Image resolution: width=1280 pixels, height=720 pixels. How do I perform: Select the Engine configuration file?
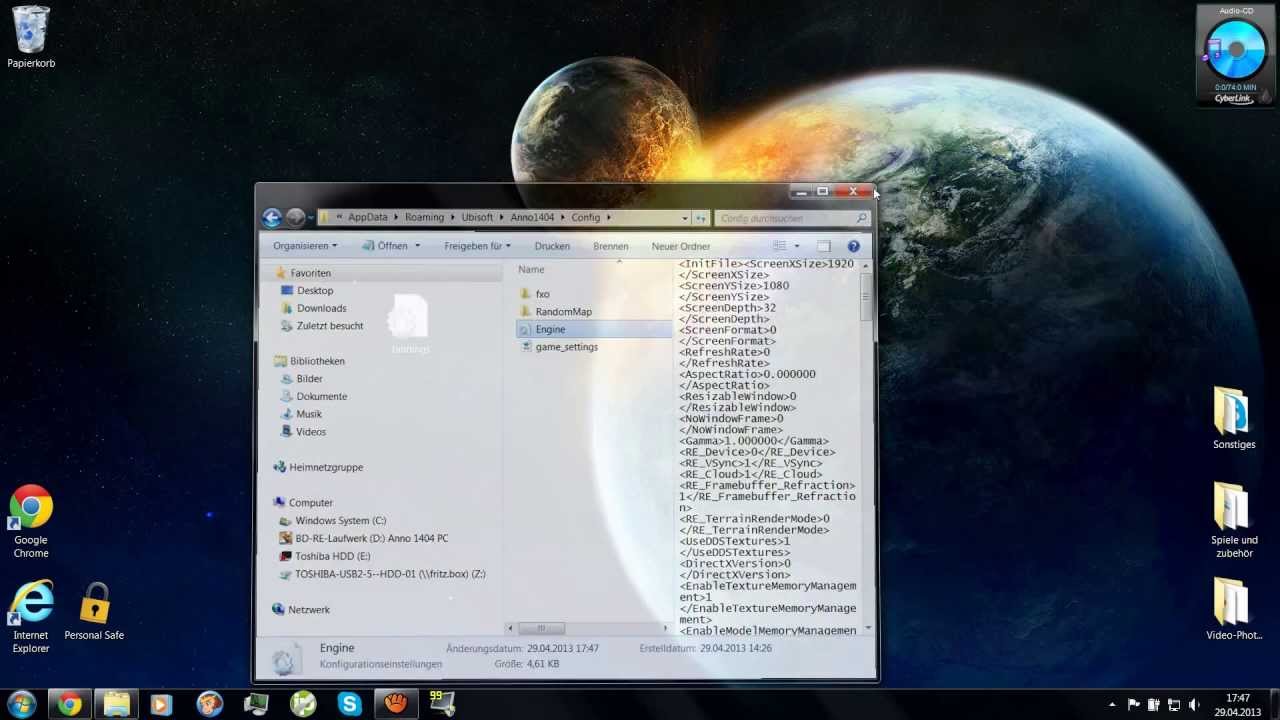pyautogui.click(x=594, y=329)
